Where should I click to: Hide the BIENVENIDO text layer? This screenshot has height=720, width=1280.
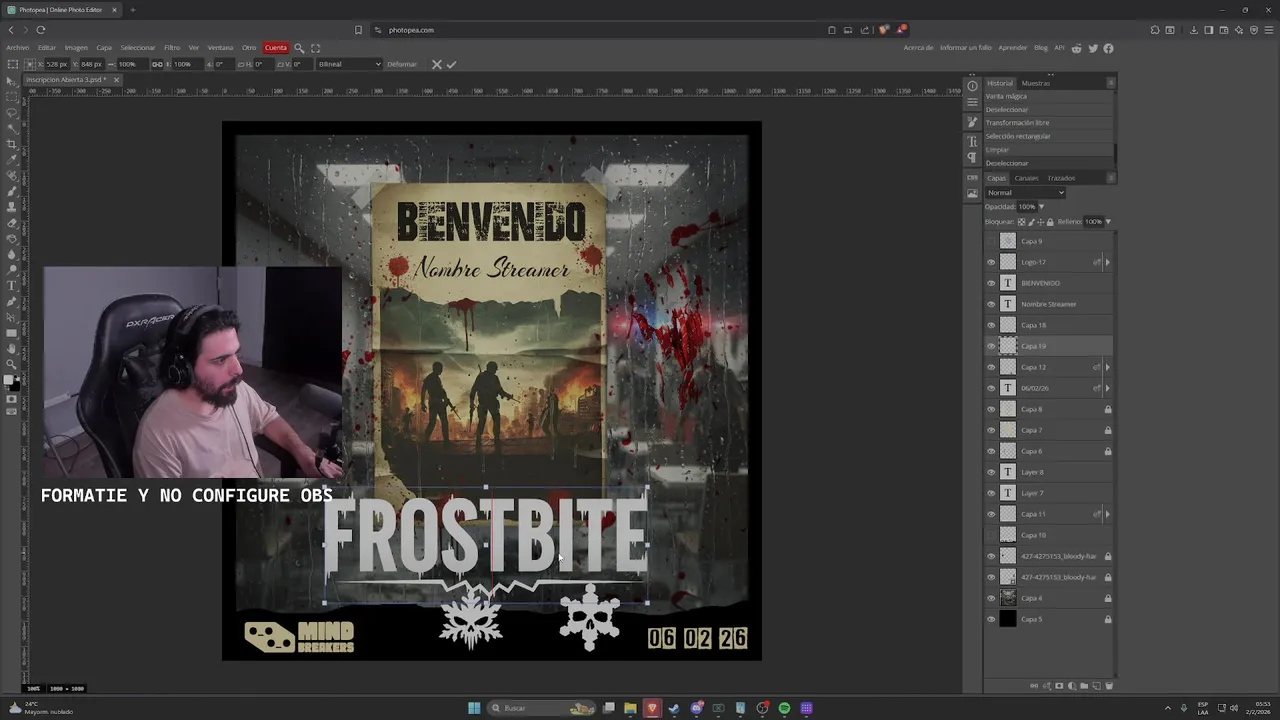[x=991, y=283]
